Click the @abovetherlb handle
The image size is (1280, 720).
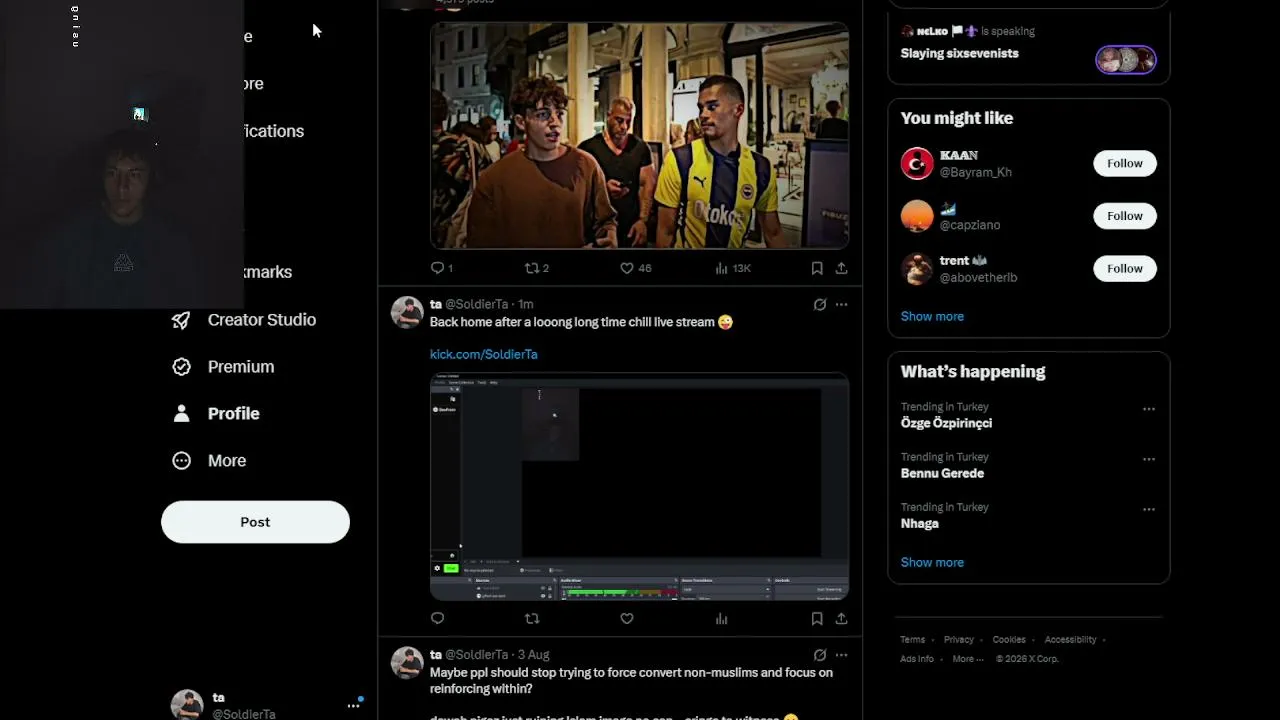point(979,277)
